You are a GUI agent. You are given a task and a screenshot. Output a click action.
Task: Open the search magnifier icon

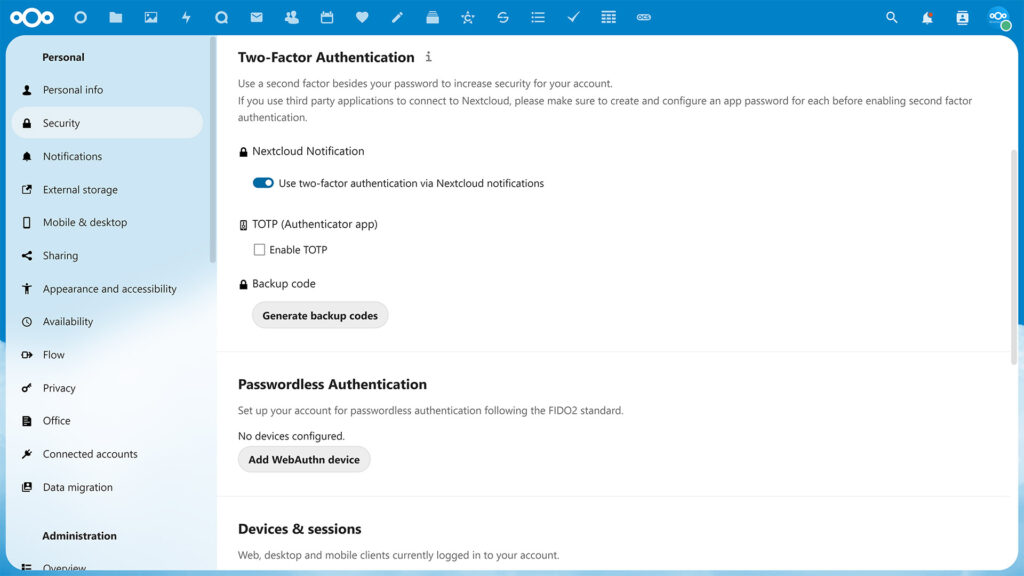pos(891,16)
